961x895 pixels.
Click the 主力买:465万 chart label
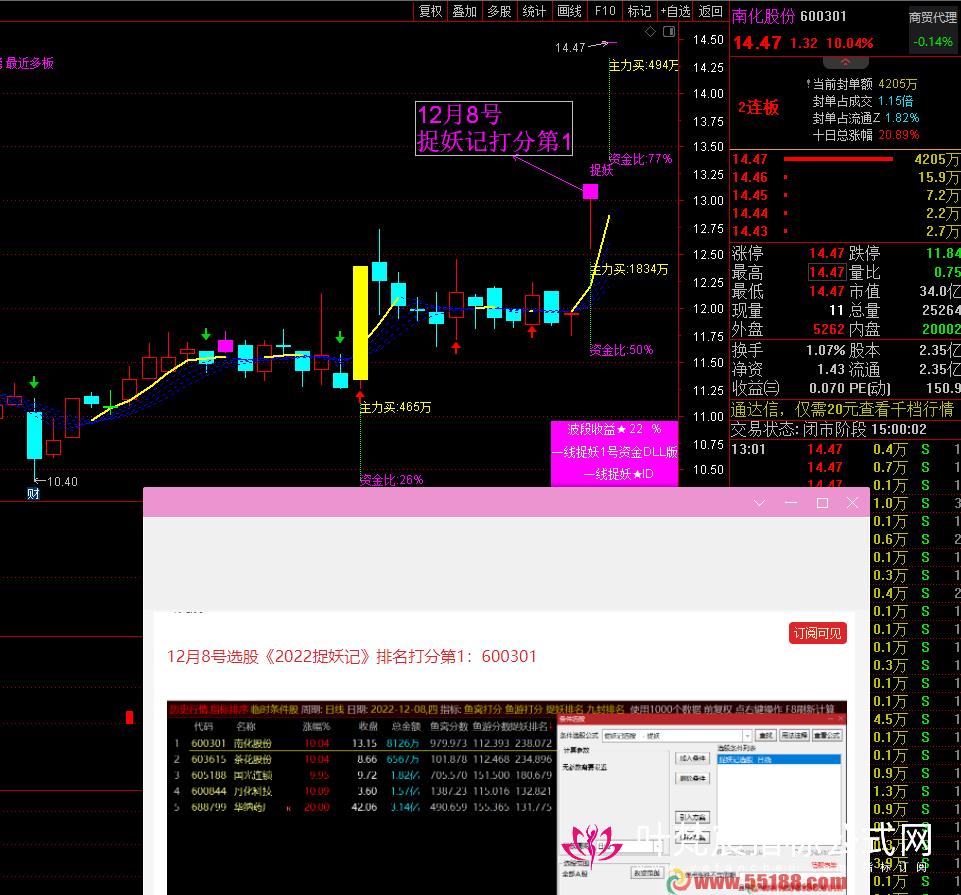(396, 407)
